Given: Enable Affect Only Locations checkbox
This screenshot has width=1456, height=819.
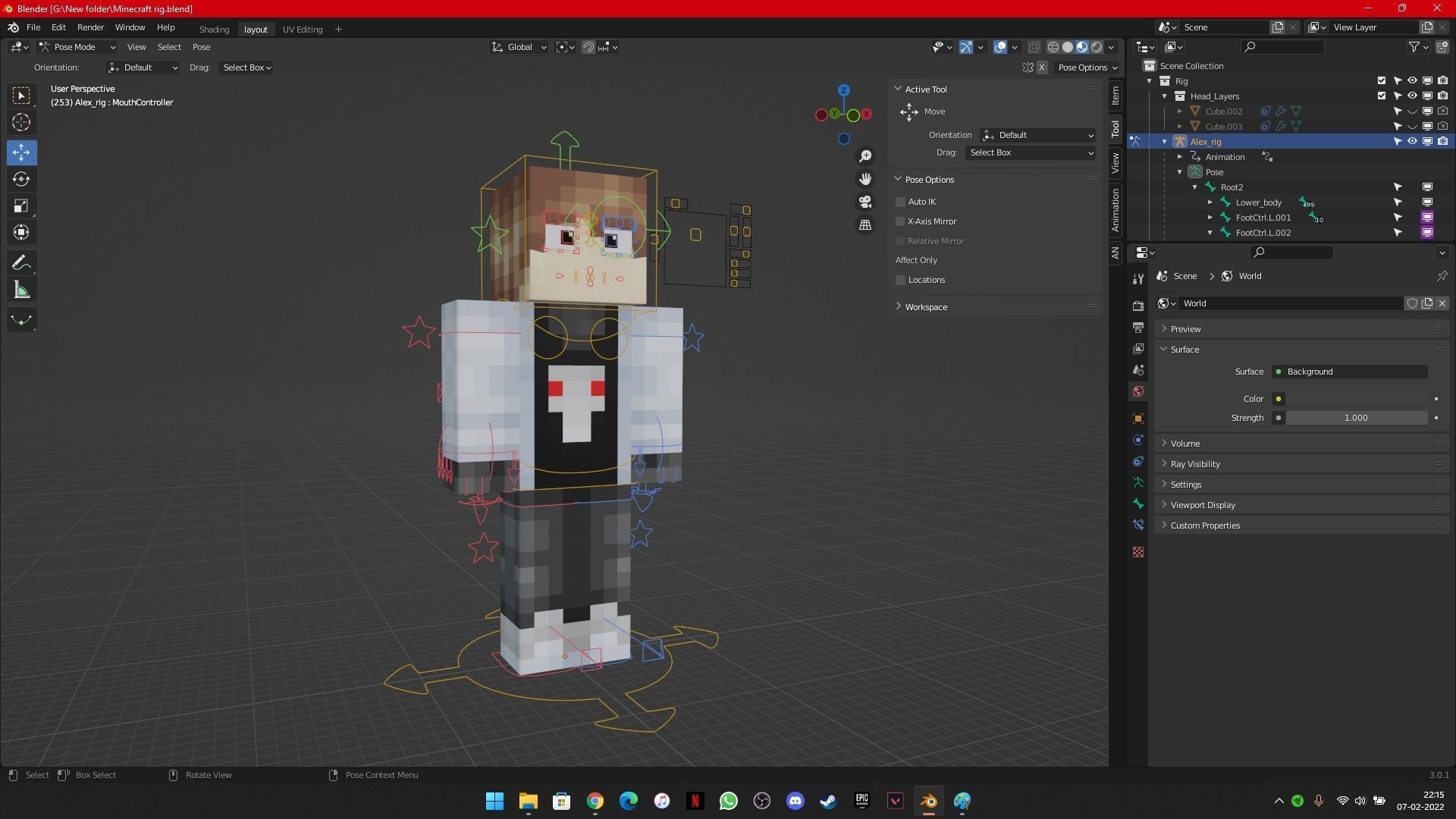Looking at the screenshot, I should 901,280.
